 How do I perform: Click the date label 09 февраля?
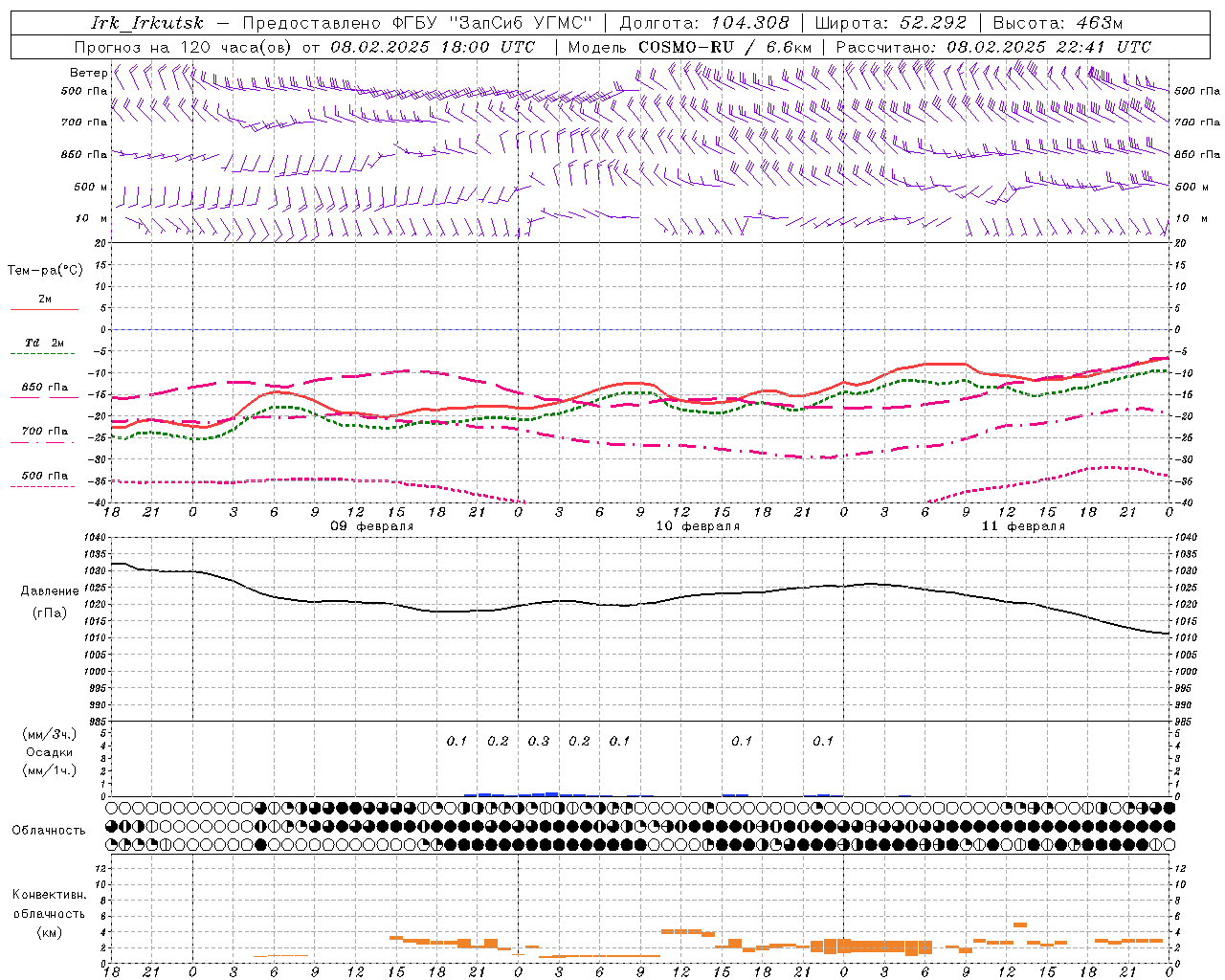tap(372, 526)
